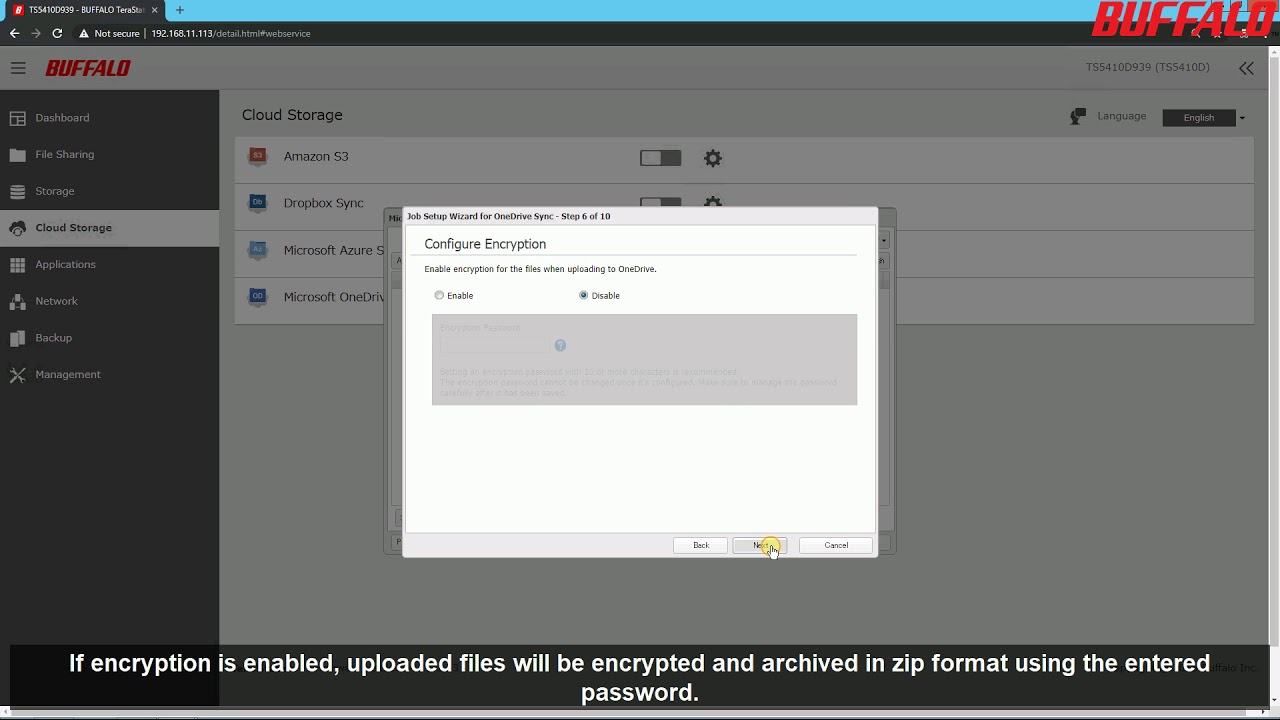Select the Disable encryption radio button

[584, 295]
